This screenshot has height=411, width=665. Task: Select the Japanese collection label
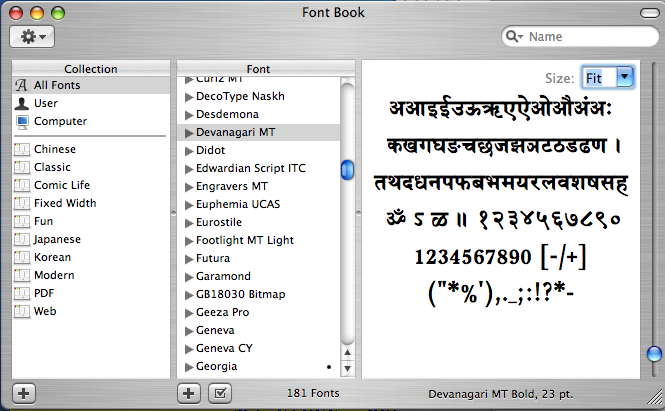pos(57,239)
